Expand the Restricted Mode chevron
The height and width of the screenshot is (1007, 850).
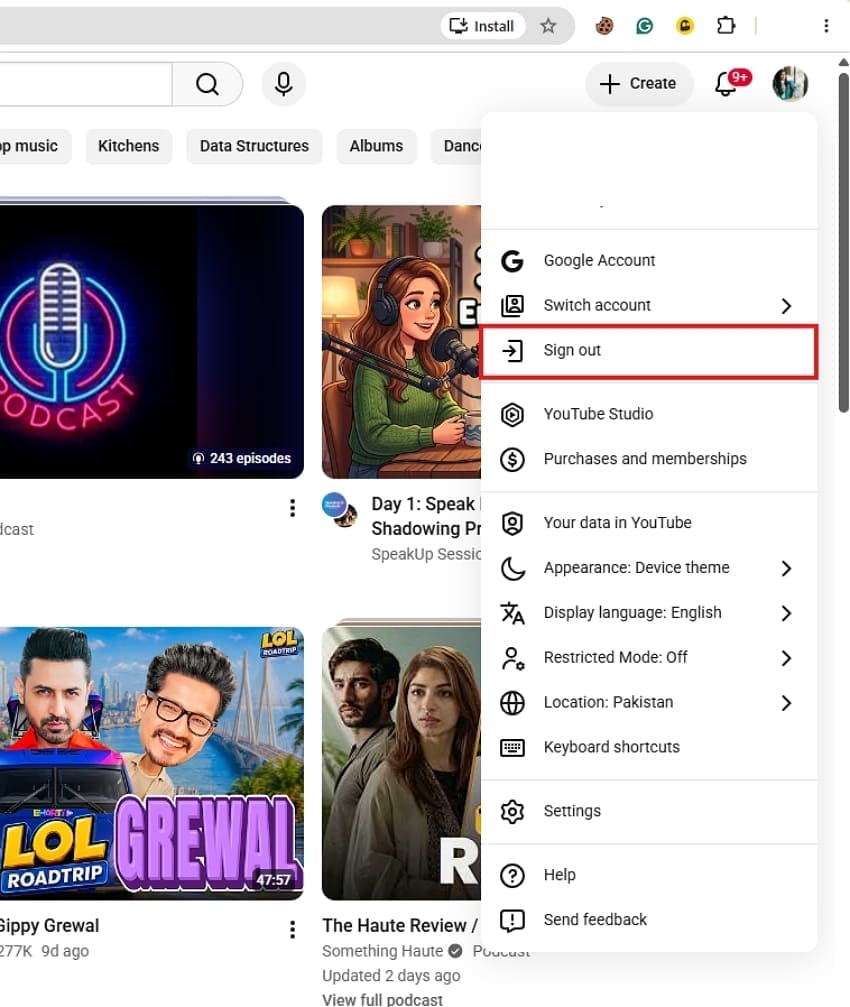click(x=786, y=658)
